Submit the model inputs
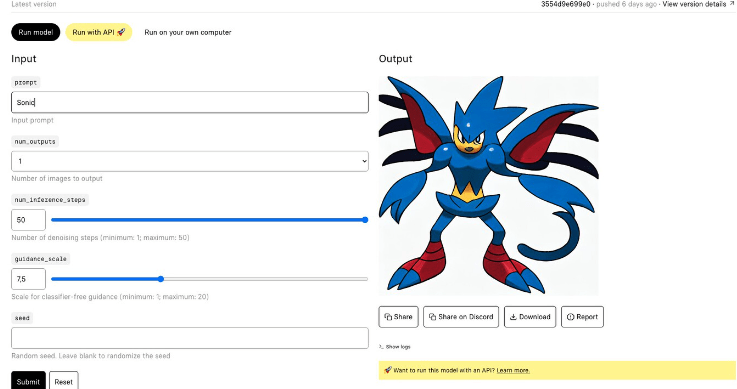 coord(29,381)
